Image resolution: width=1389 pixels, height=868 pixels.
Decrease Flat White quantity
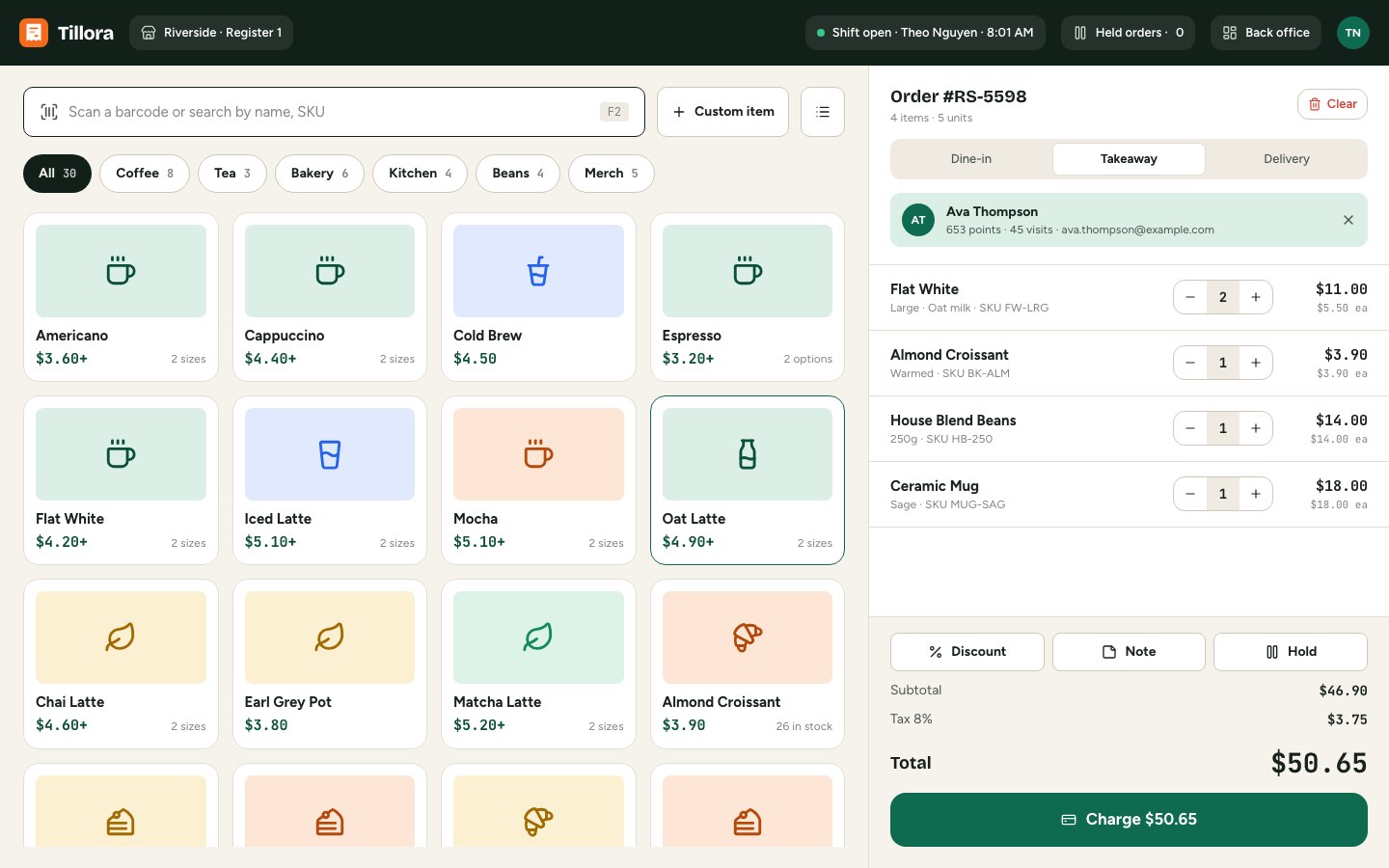pyautogui.click(x=1190, y=297)
